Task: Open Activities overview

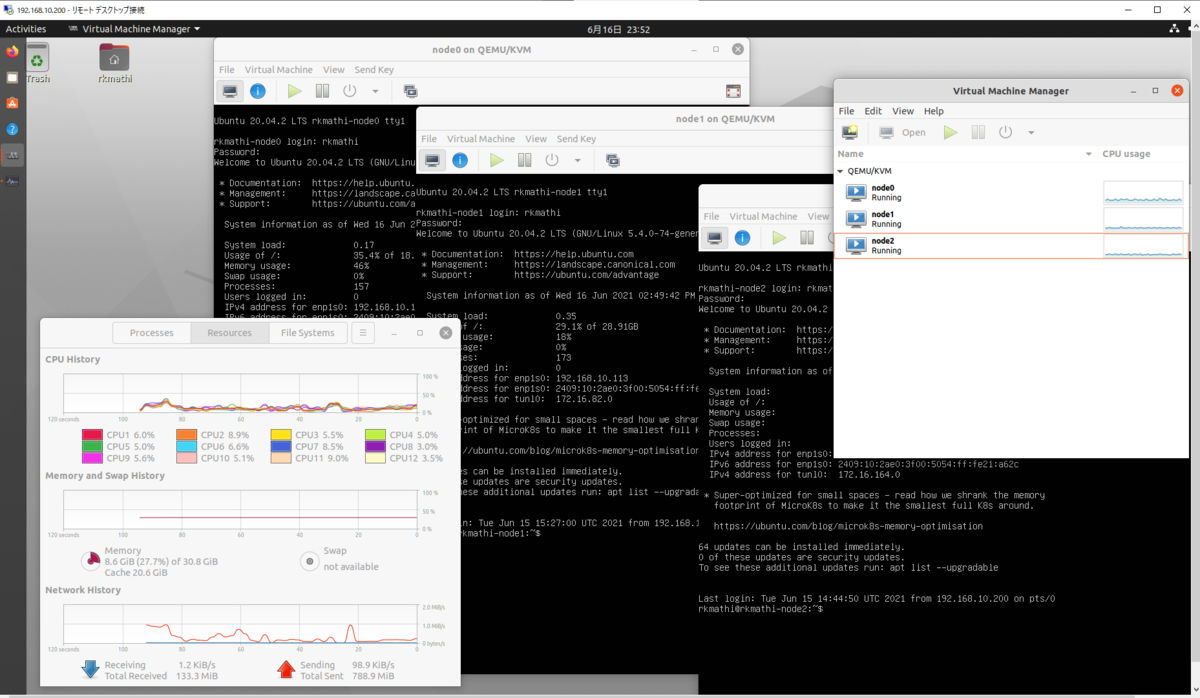Action: tap(26, 29)
